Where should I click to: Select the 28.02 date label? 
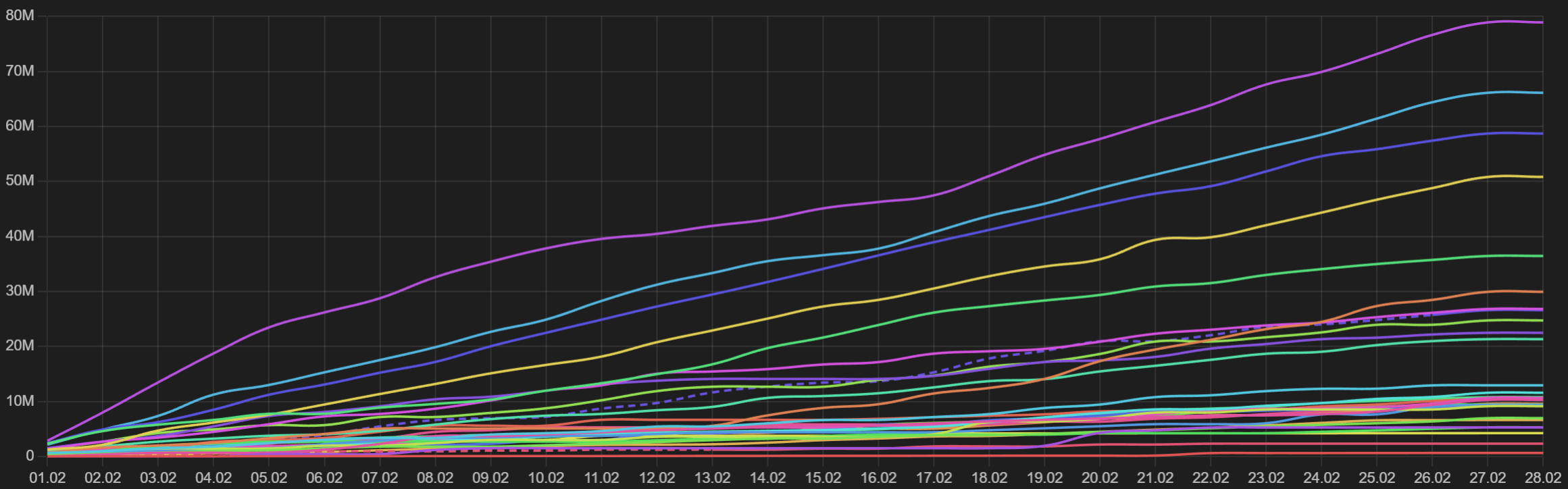[1543, 478]
